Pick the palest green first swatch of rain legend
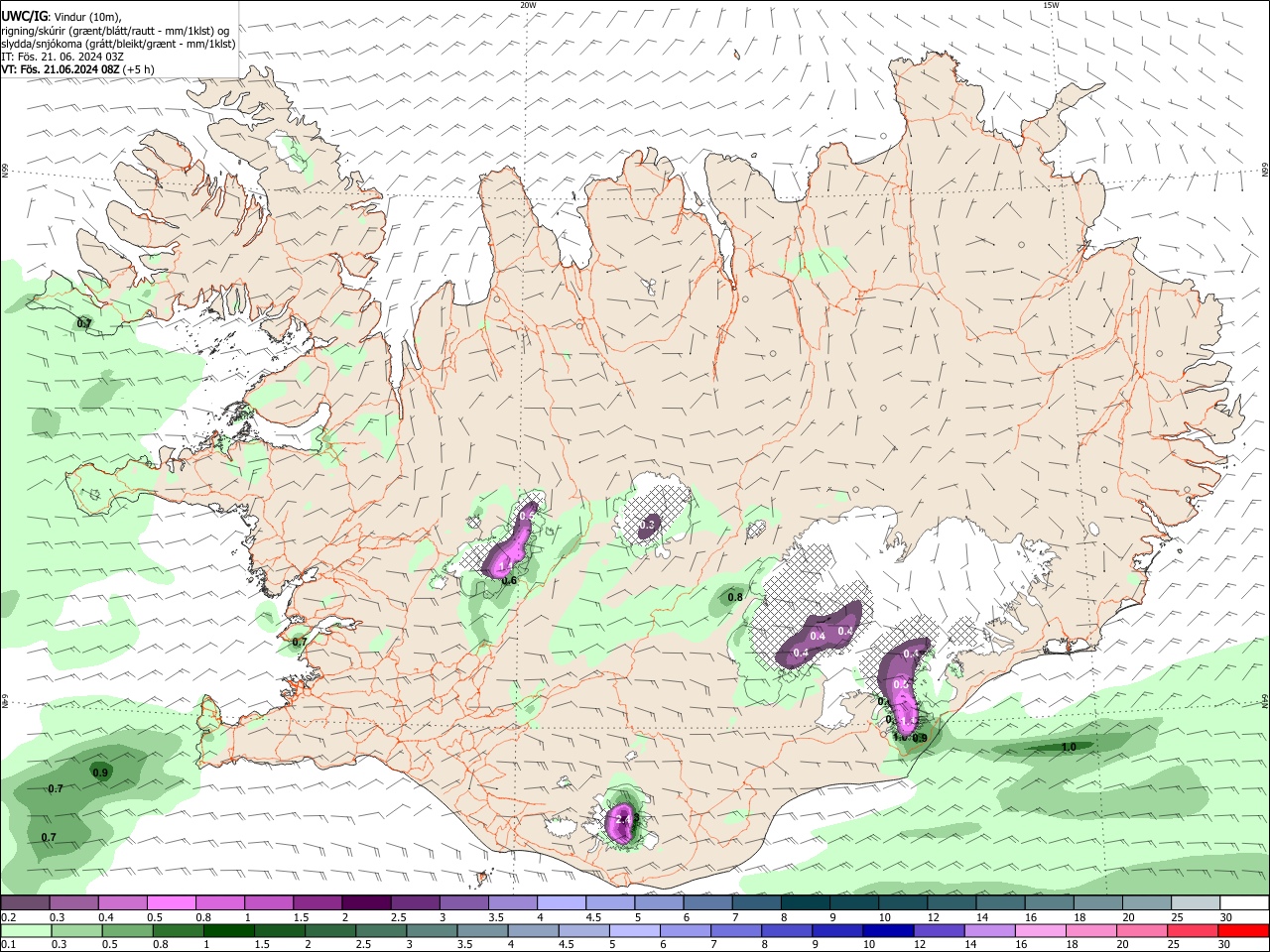This screenshot has width=1270, height=952. [x=26, y=930]
